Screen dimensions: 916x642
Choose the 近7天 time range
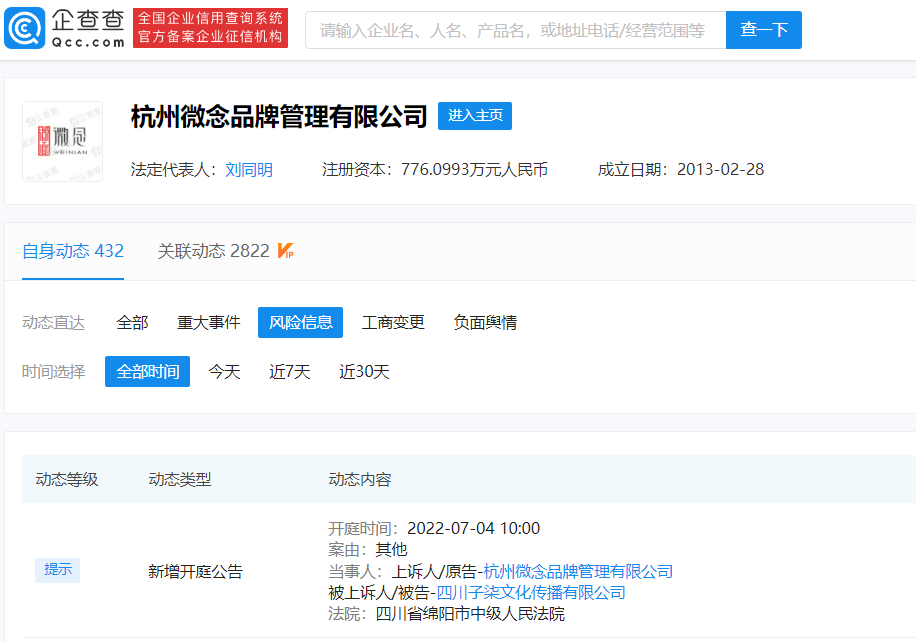290,372
